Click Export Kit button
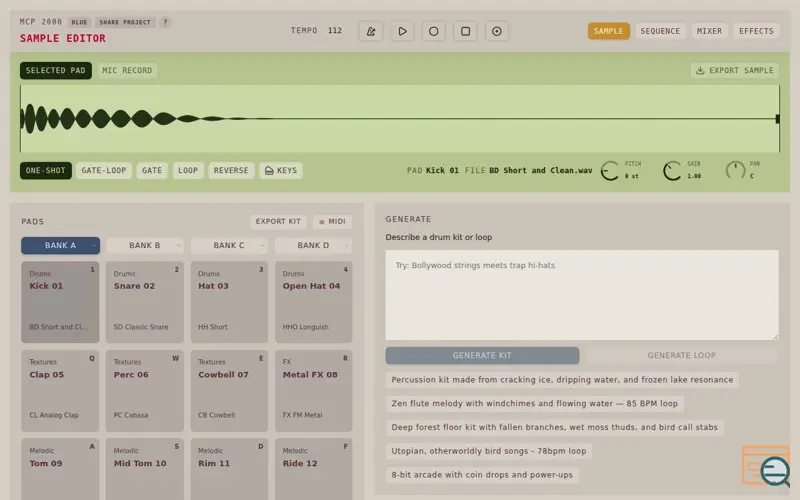Viewport: 800px width, 500px height. click(x=278, y=221)
